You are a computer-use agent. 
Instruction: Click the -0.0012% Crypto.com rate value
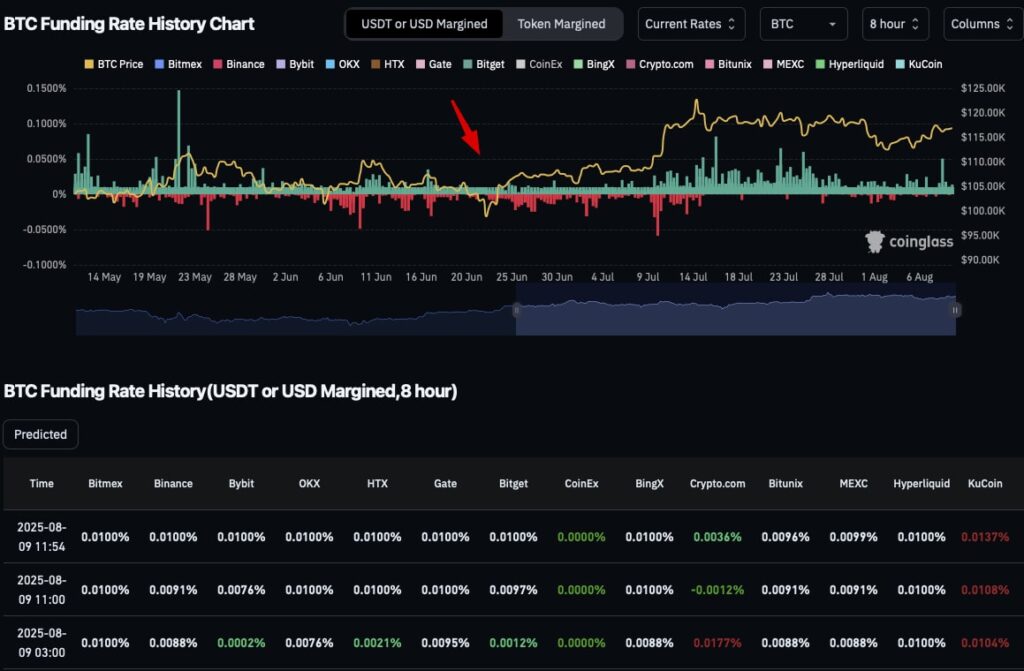click(x=717, y=590)
